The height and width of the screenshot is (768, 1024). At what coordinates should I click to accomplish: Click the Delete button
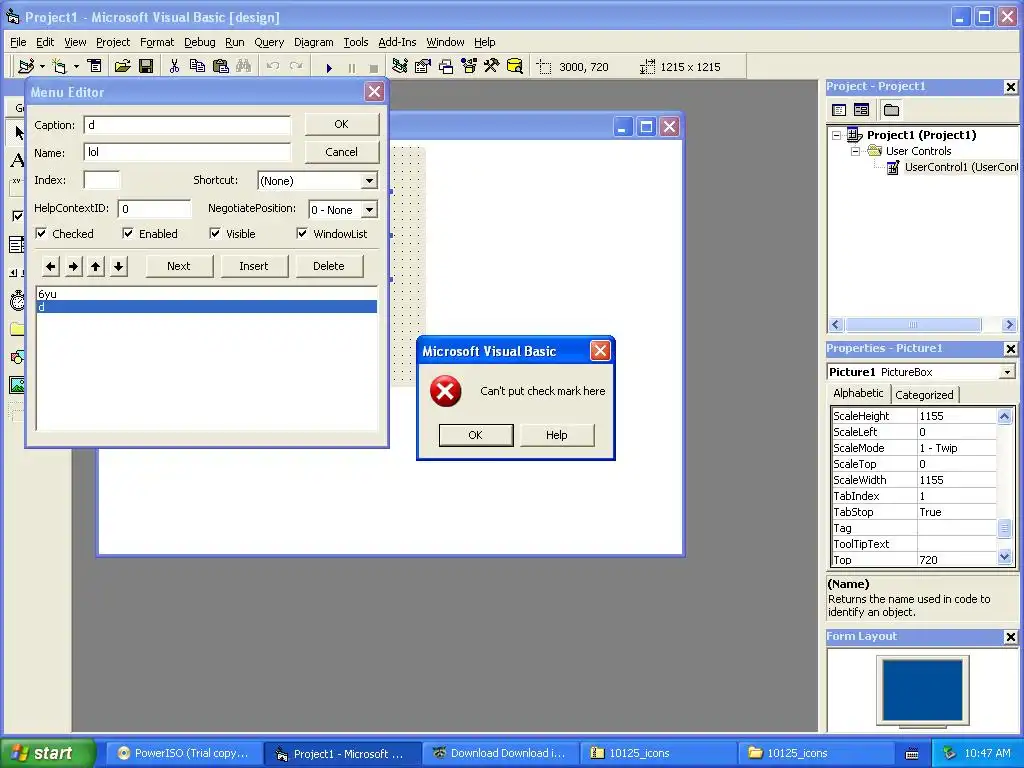(328, 266)
